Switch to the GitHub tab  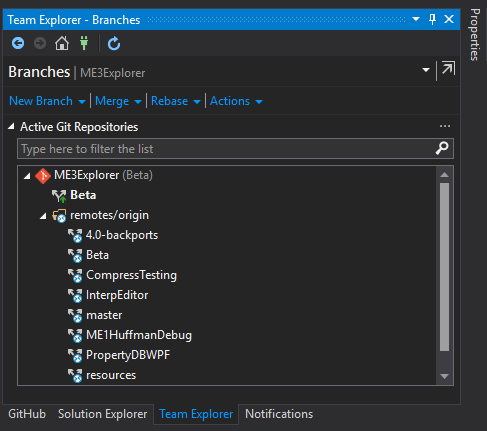27,414
